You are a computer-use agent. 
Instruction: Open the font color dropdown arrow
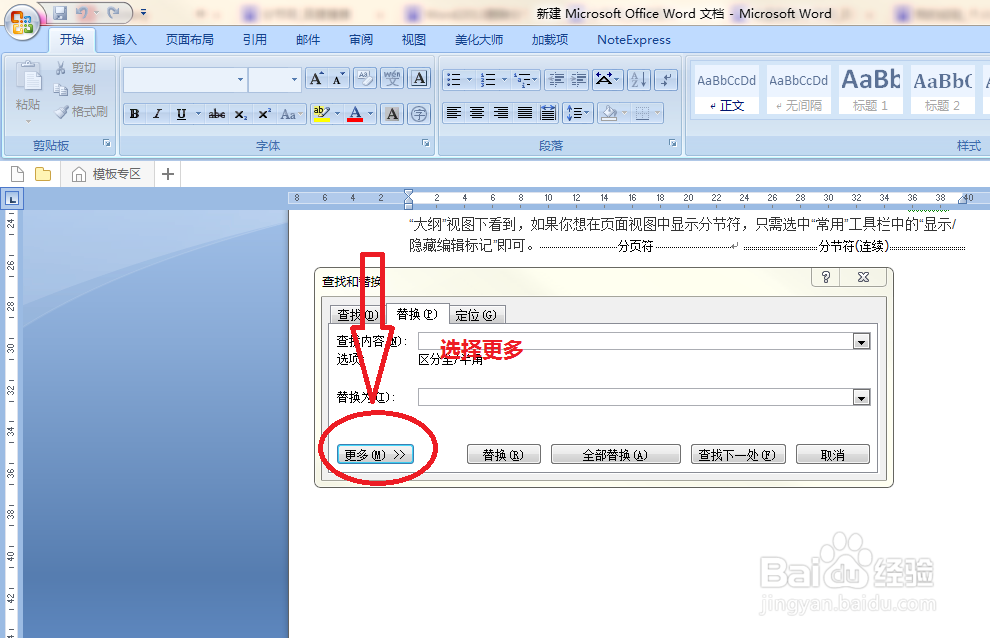371,114
